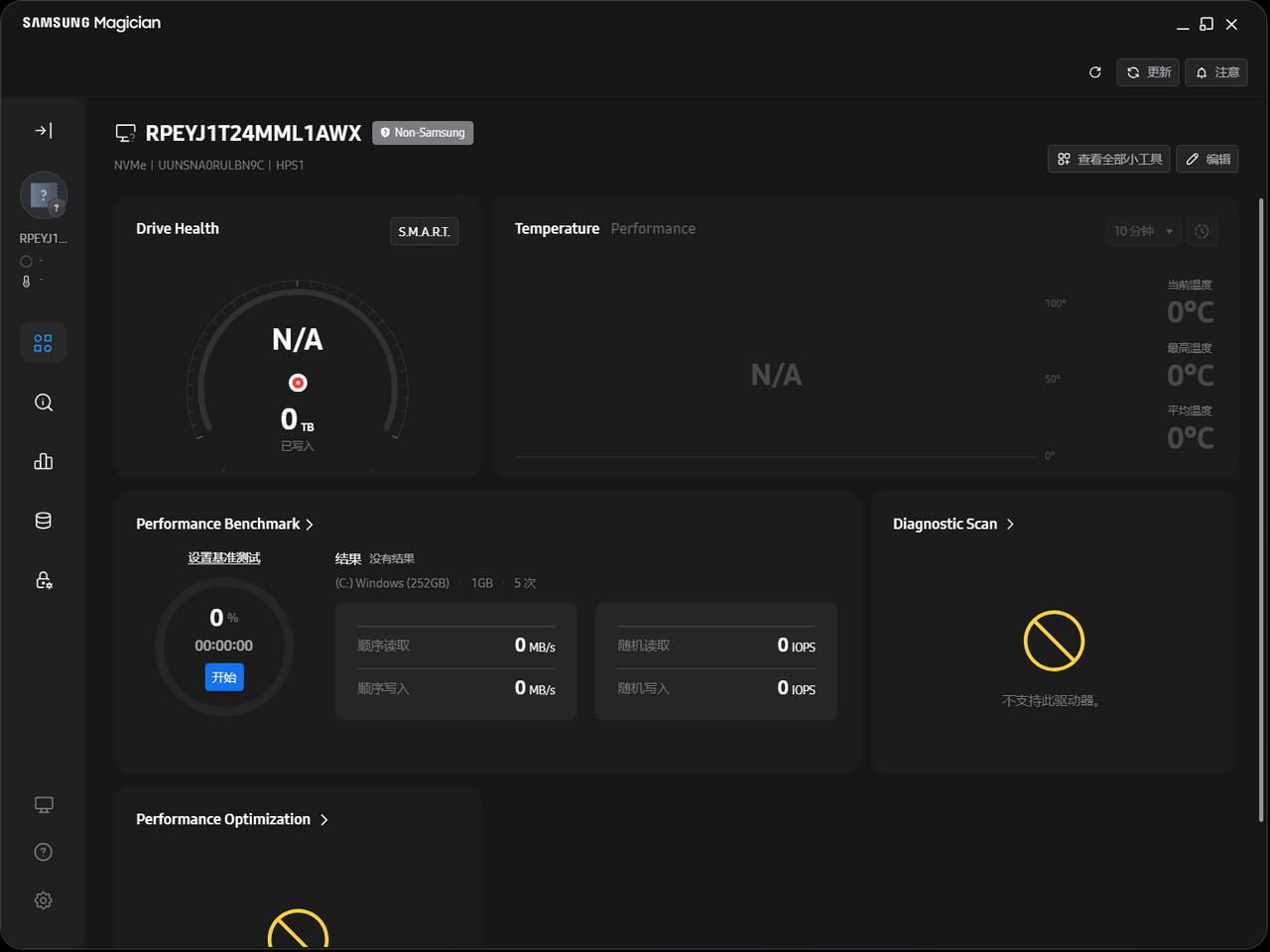
Task: Select the Temperature tab
Action: tap(557, 229)
